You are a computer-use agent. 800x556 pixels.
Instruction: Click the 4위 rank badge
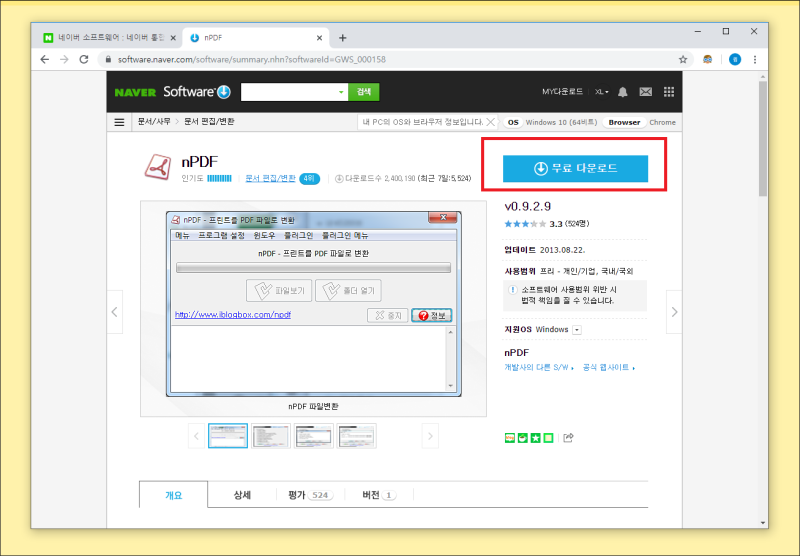(x=309, y=179)
